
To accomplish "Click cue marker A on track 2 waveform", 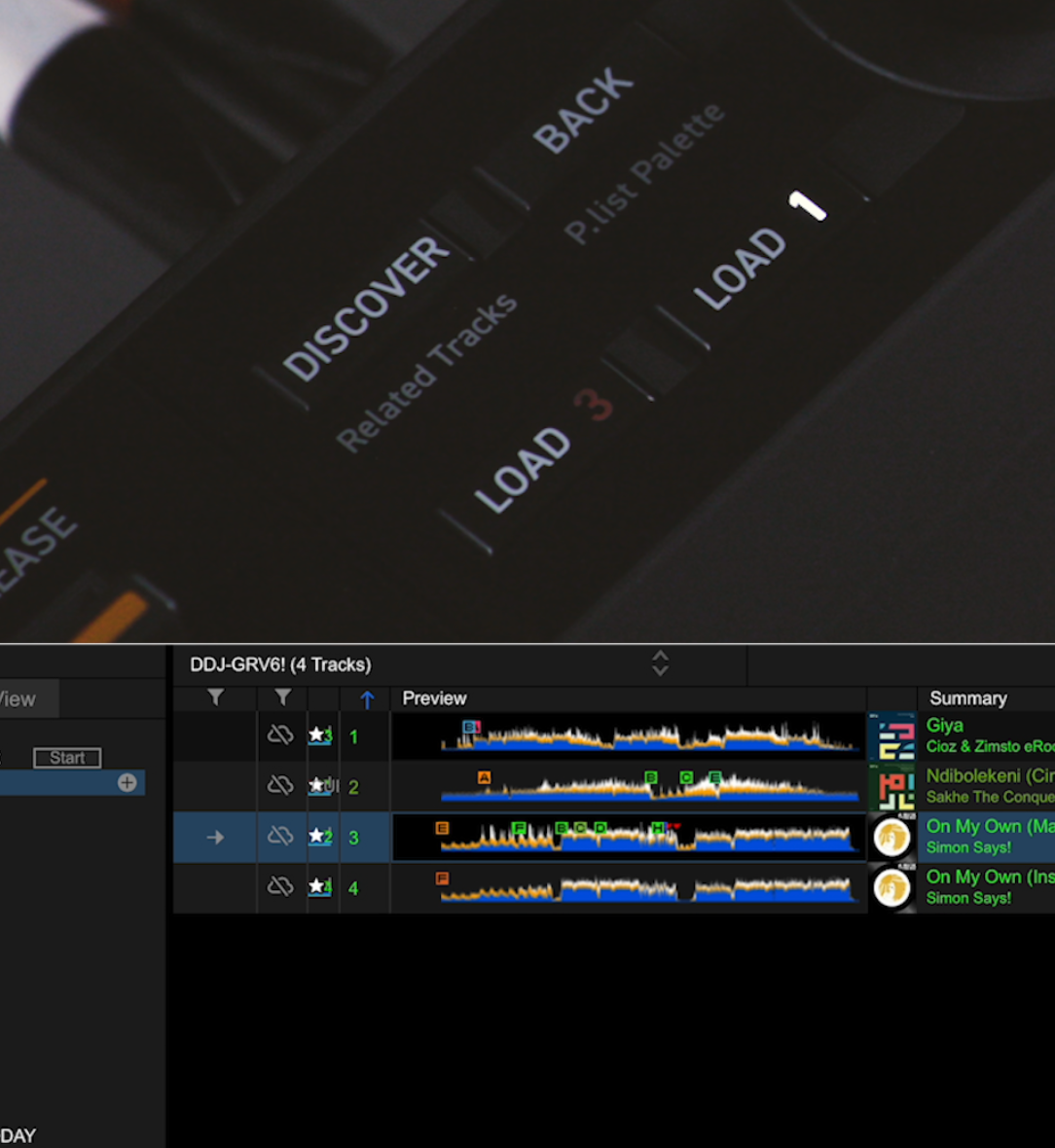I will pyautogui.click(x=484, y=777).
